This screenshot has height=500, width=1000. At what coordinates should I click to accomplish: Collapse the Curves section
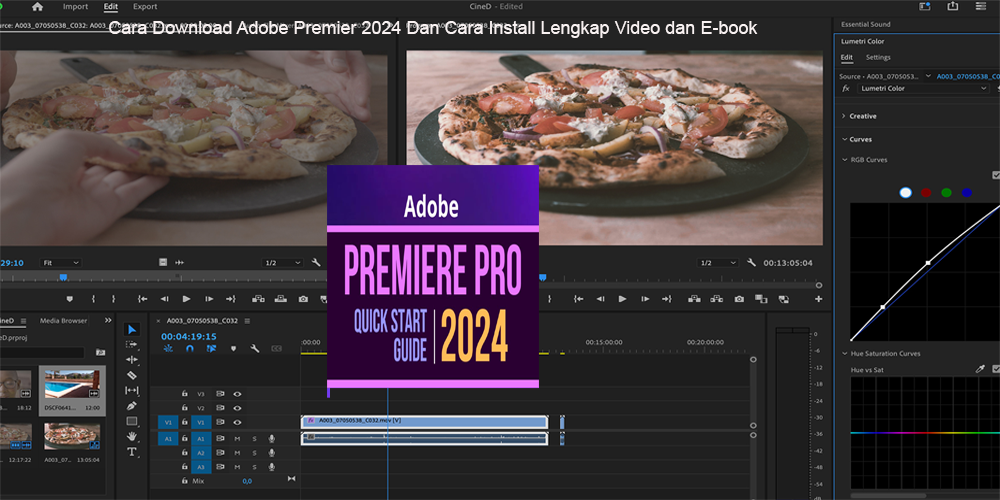pyautogui.click(x=843, y=139)
